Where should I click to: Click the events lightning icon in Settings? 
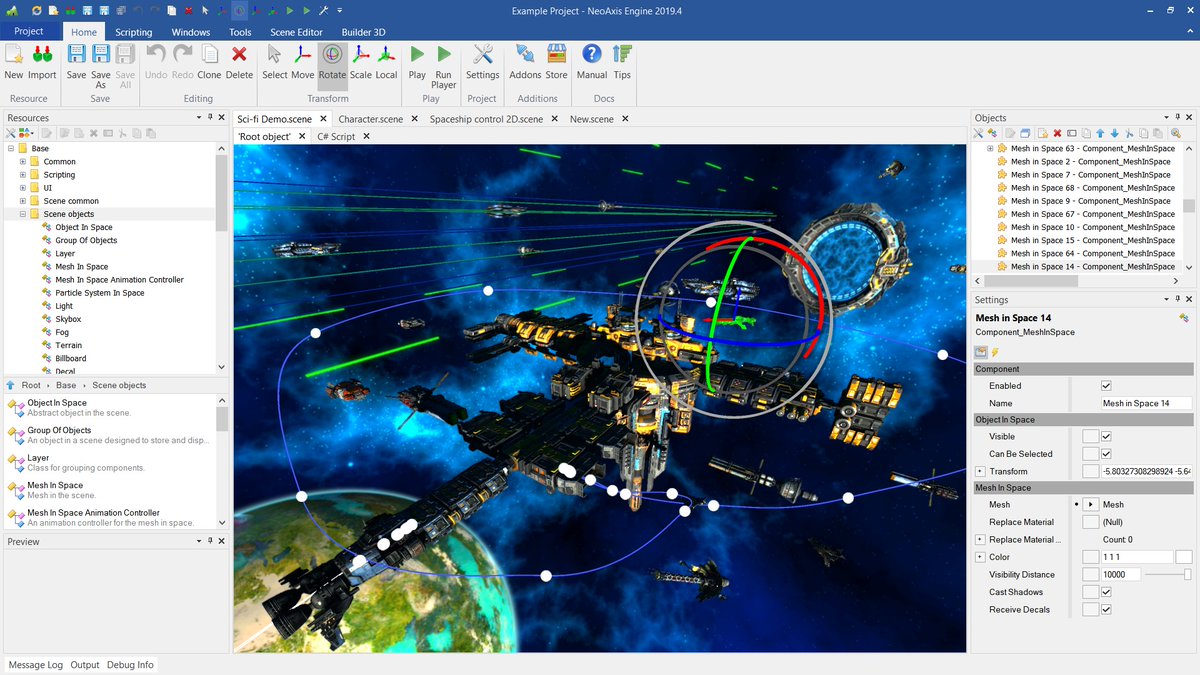(995, 352)
